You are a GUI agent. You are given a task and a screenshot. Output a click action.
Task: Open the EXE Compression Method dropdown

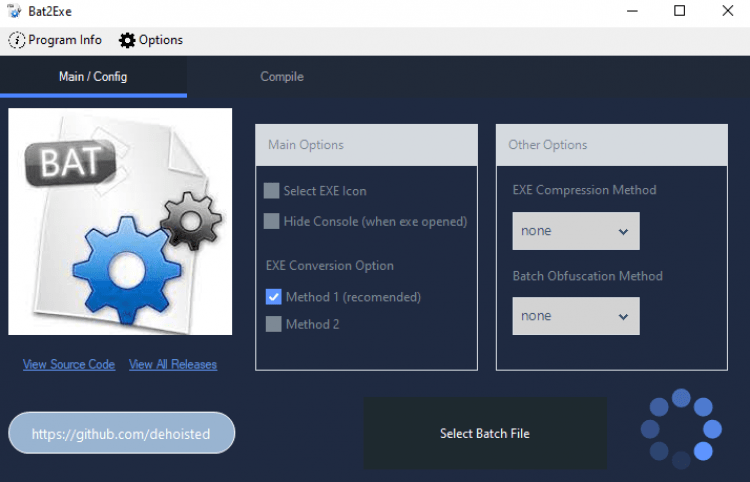(575, 231)
